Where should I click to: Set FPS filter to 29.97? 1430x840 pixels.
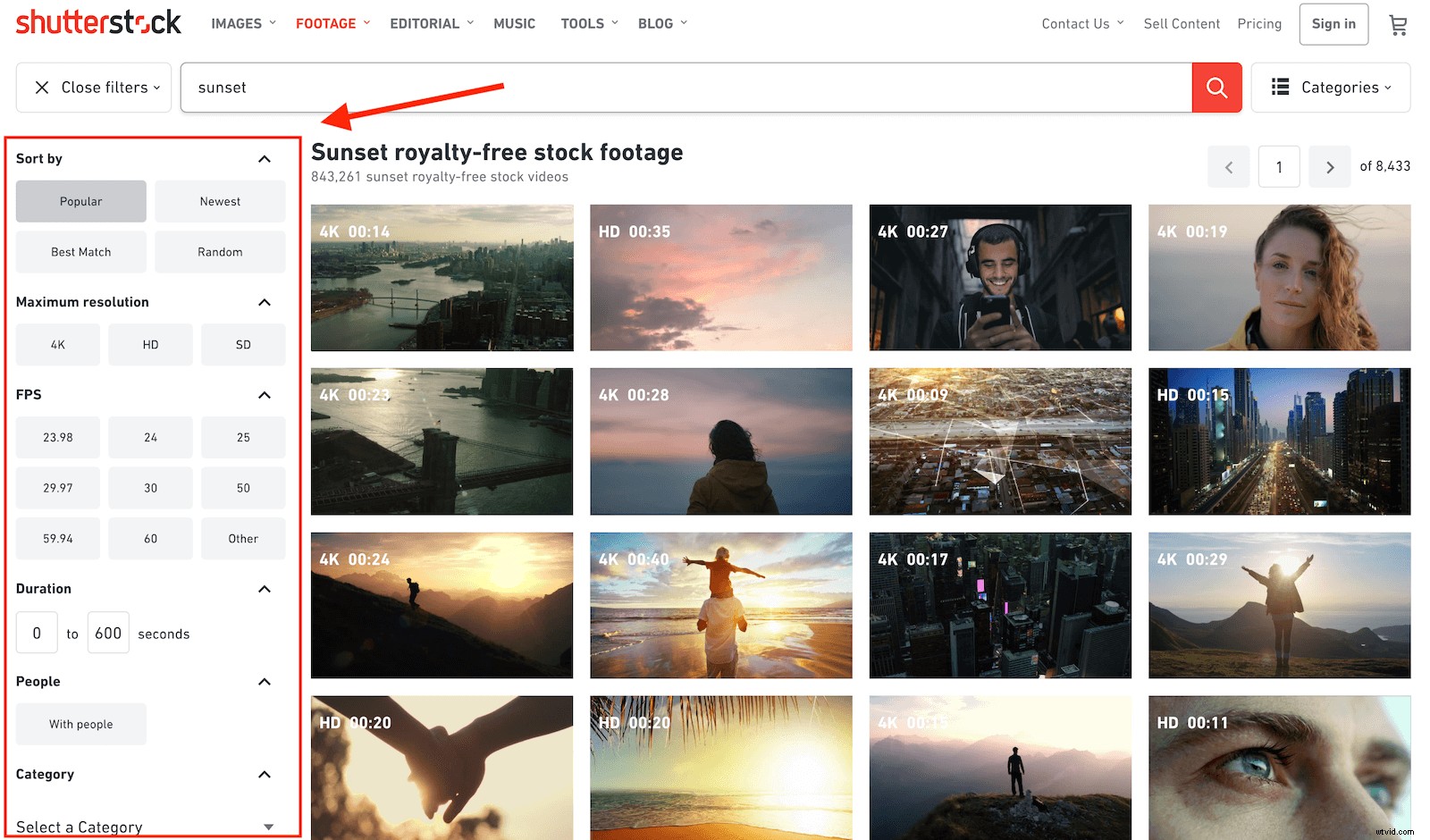tap(57, 487)
